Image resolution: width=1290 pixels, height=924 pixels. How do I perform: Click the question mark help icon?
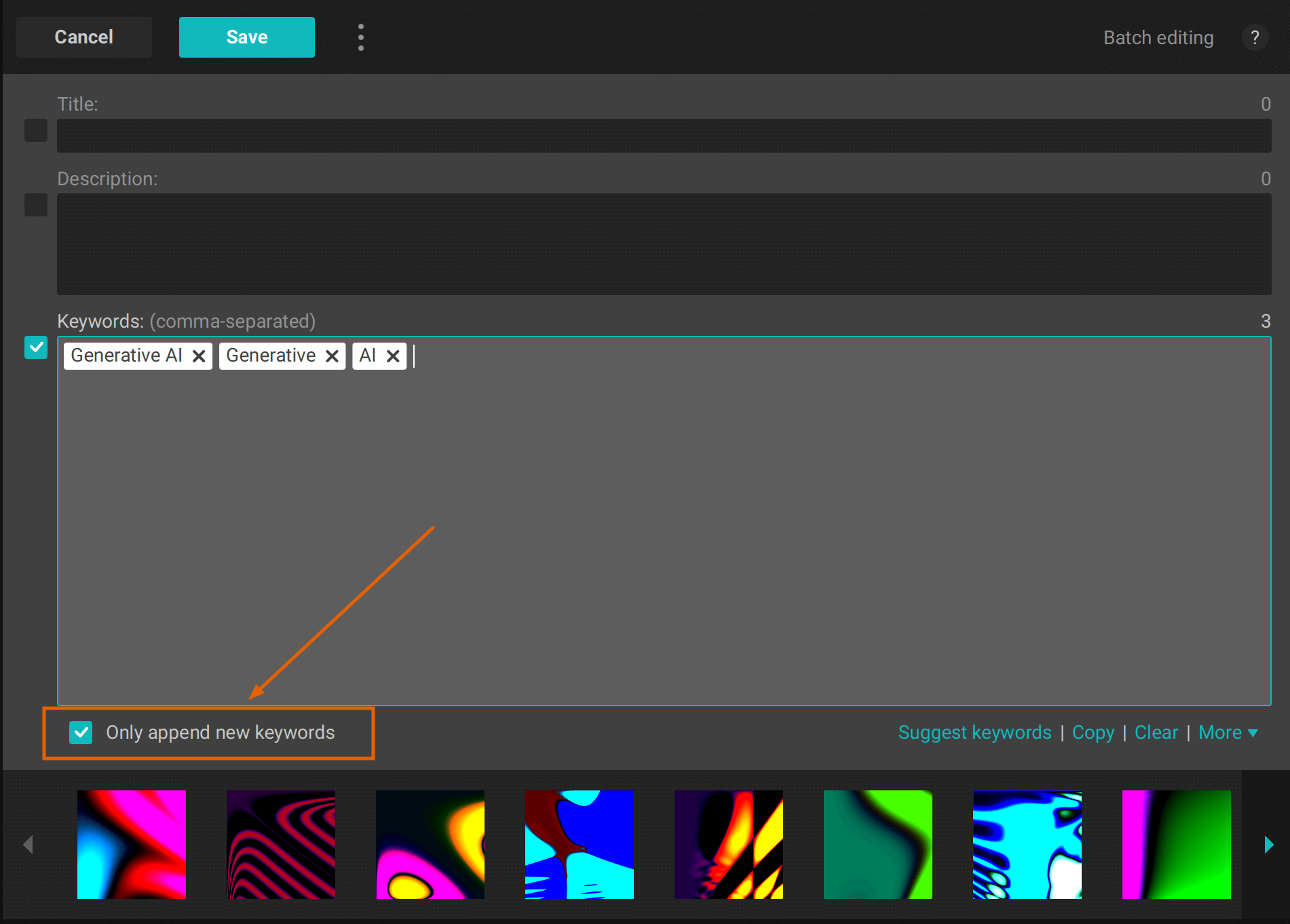[1255, 37]
